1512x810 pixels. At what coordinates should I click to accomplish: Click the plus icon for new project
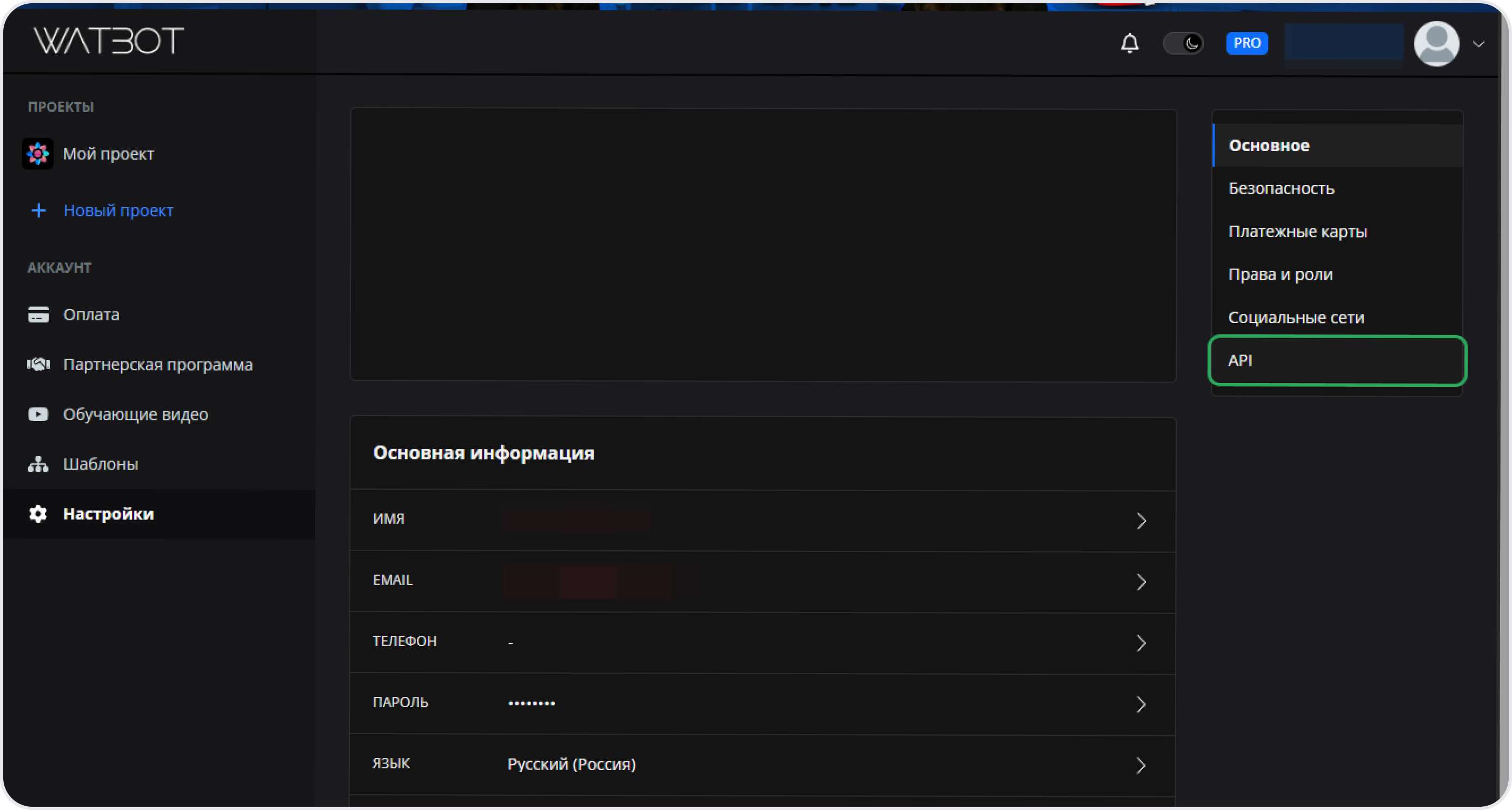[x=39, y=210]
